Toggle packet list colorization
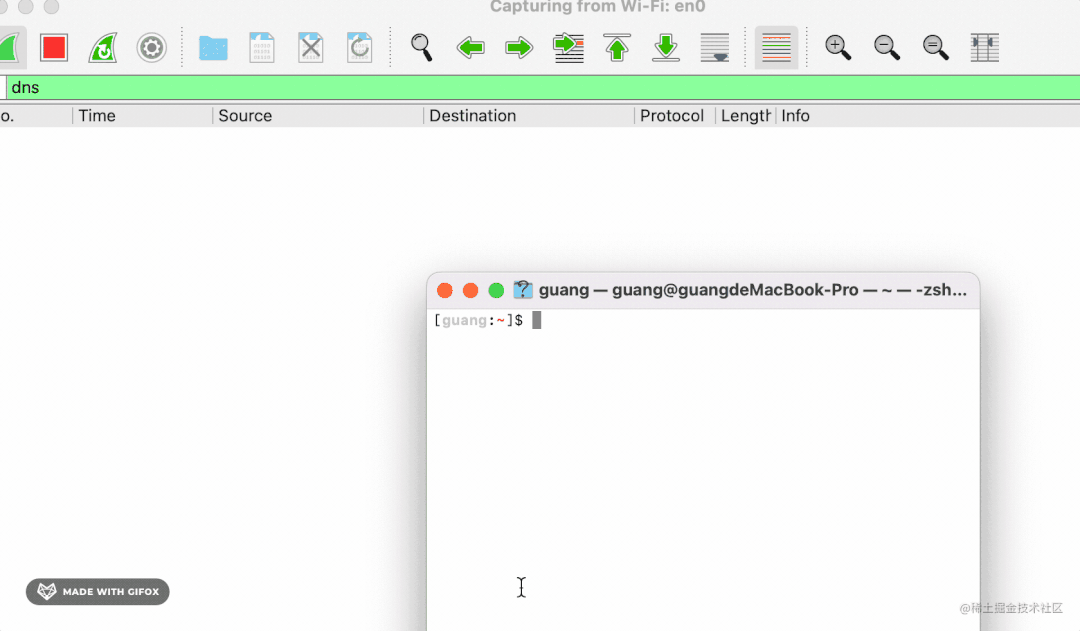This screenshot has height=631, width=1080. click(x=776, y=48)
